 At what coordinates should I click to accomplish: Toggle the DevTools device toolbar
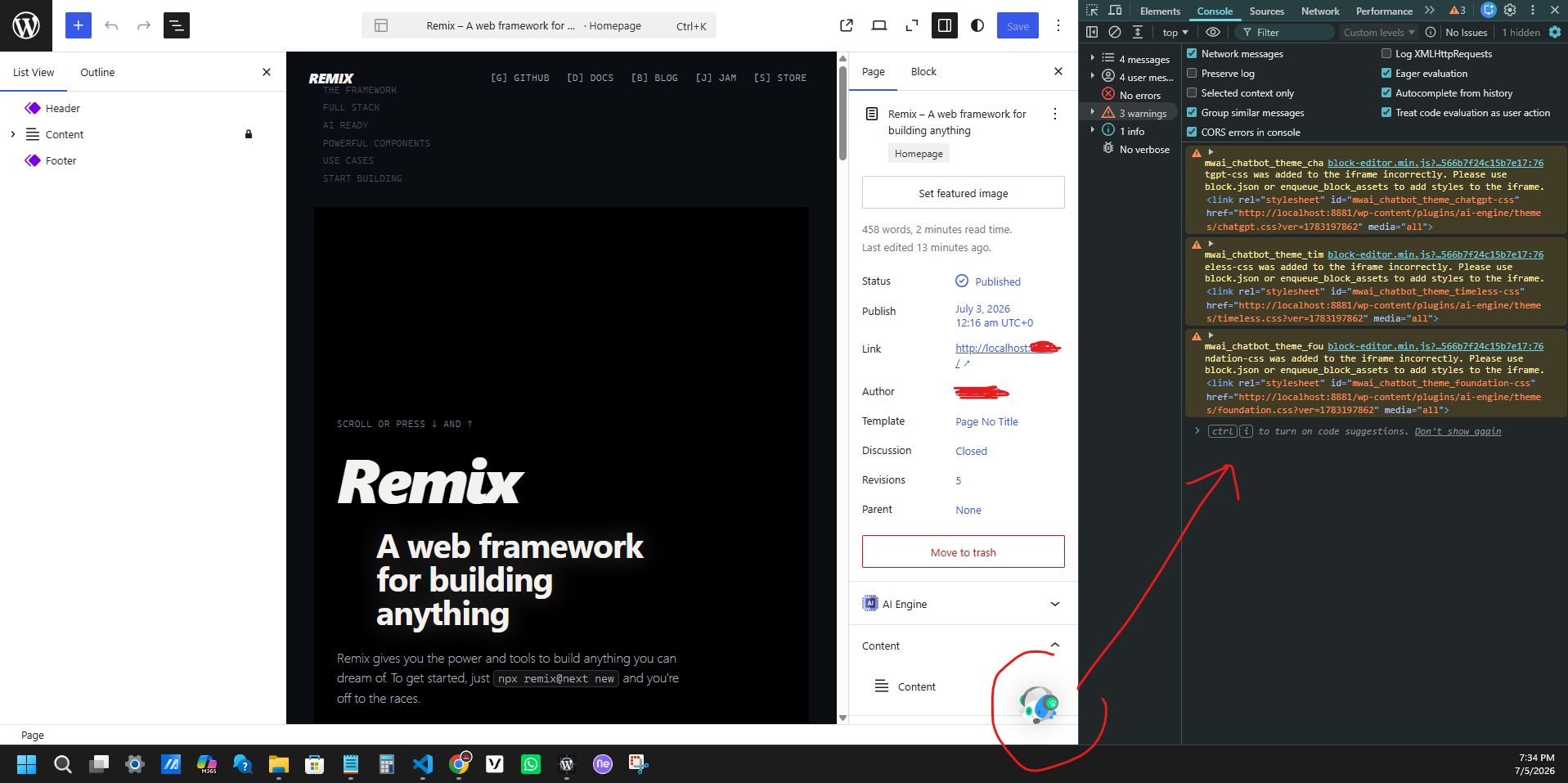pos(1115,11)
